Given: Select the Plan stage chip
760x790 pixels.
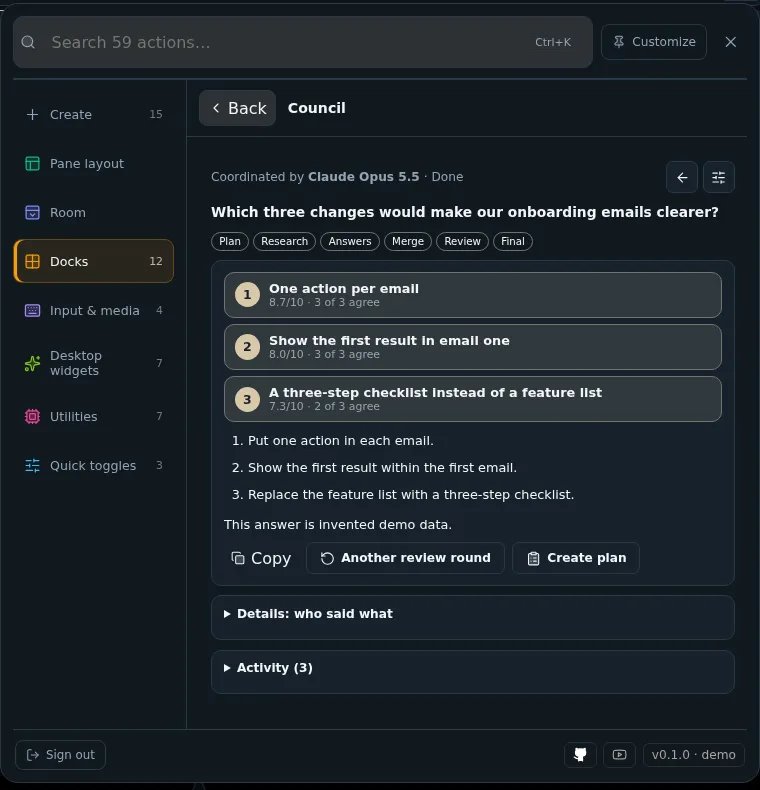Looking at the screenshot, I should tap(230, 241).
